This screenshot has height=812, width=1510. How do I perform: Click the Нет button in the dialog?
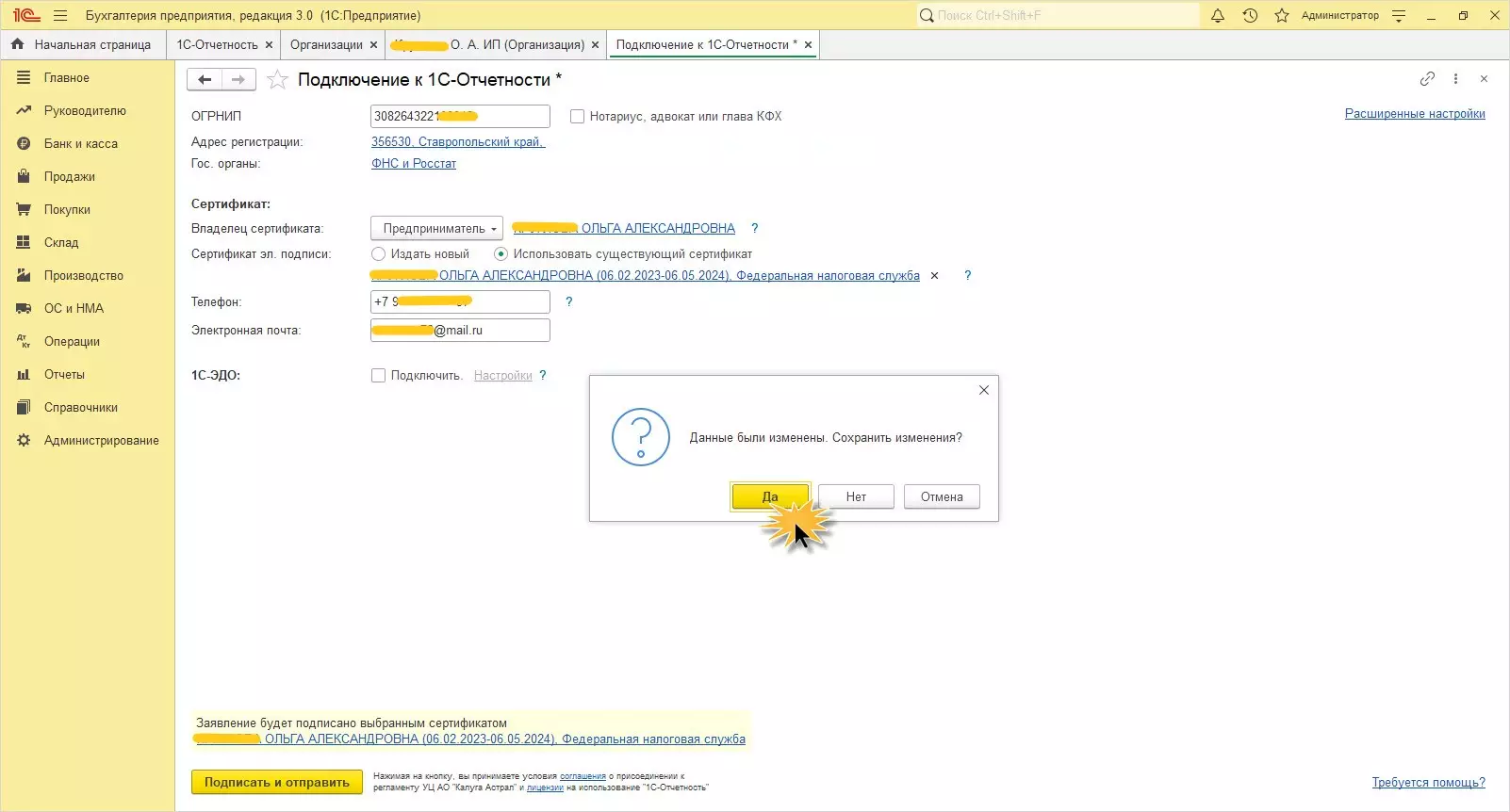(x=856, y=496)
